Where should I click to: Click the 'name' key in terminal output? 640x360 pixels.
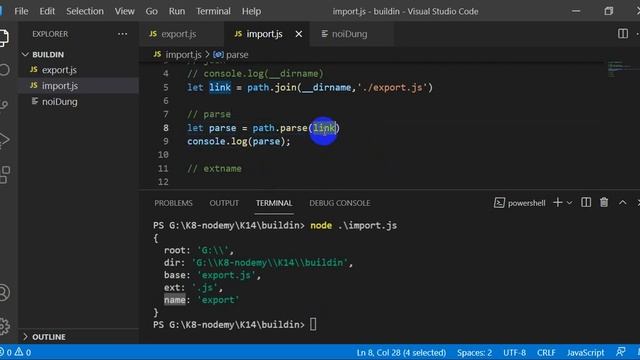[175, 300]
